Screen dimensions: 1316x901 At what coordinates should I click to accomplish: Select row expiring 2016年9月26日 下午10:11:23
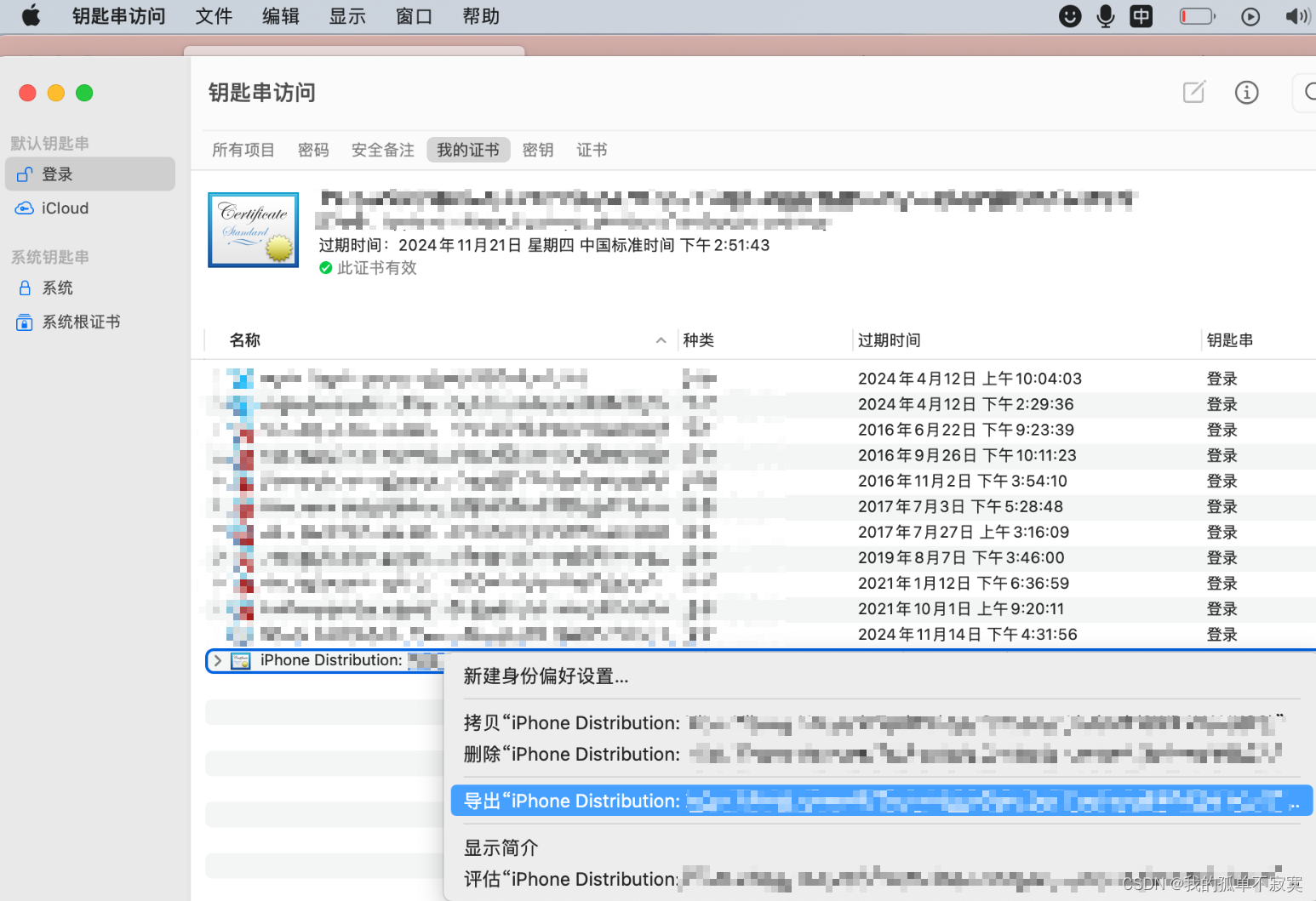pos(759,455)
